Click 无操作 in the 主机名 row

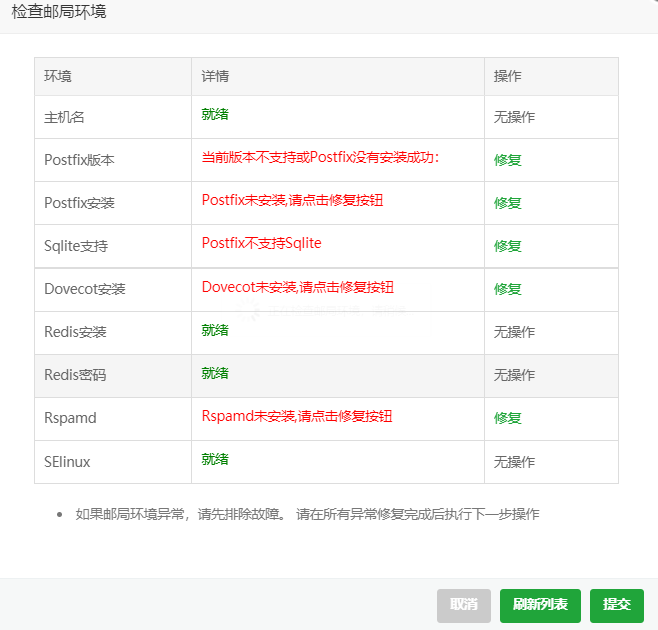tap(514, 117)
